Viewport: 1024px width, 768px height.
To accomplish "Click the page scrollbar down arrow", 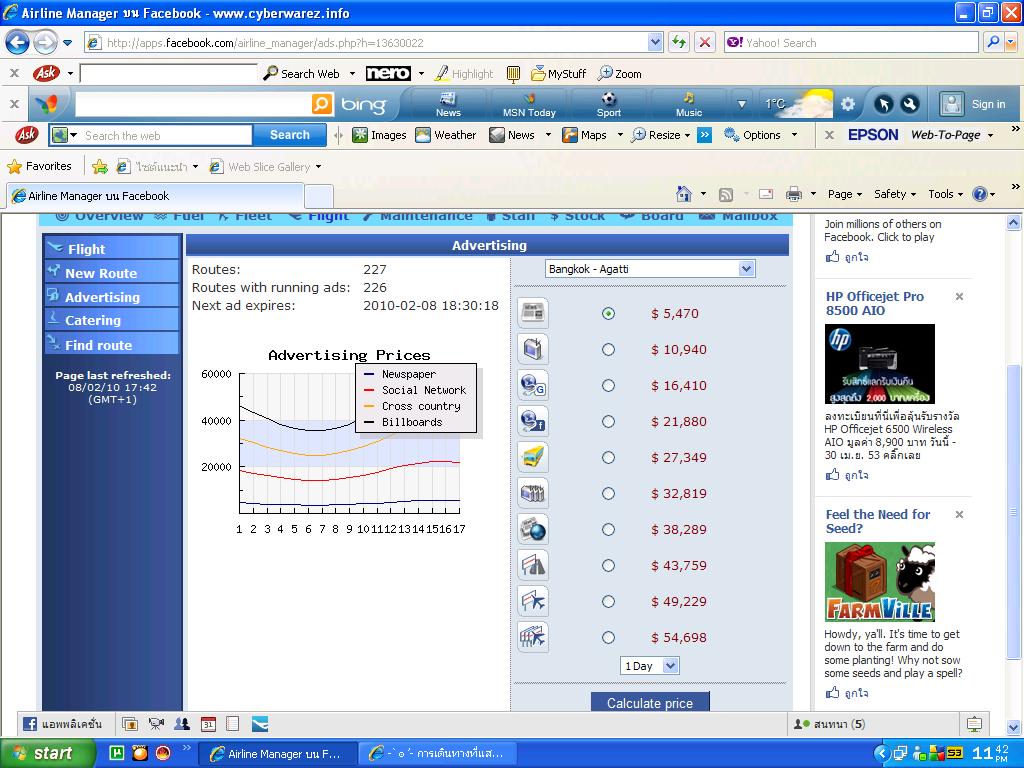I will pos(1014,726).
